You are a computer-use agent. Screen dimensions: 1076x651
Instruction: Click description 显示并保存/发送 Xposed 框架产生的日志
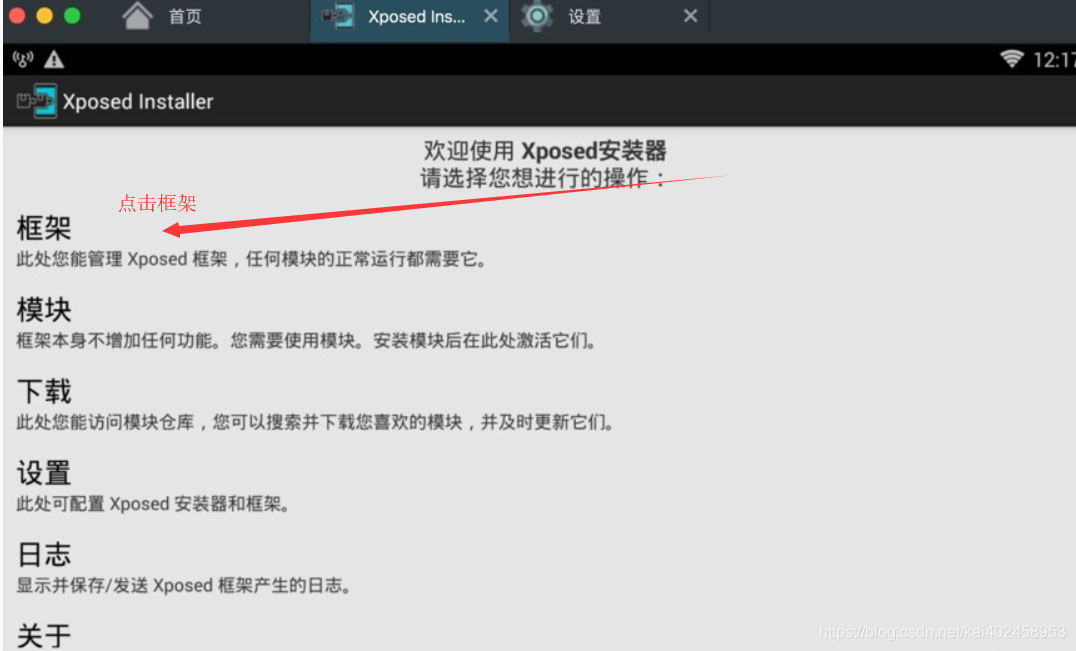click(x=184, y=585)
